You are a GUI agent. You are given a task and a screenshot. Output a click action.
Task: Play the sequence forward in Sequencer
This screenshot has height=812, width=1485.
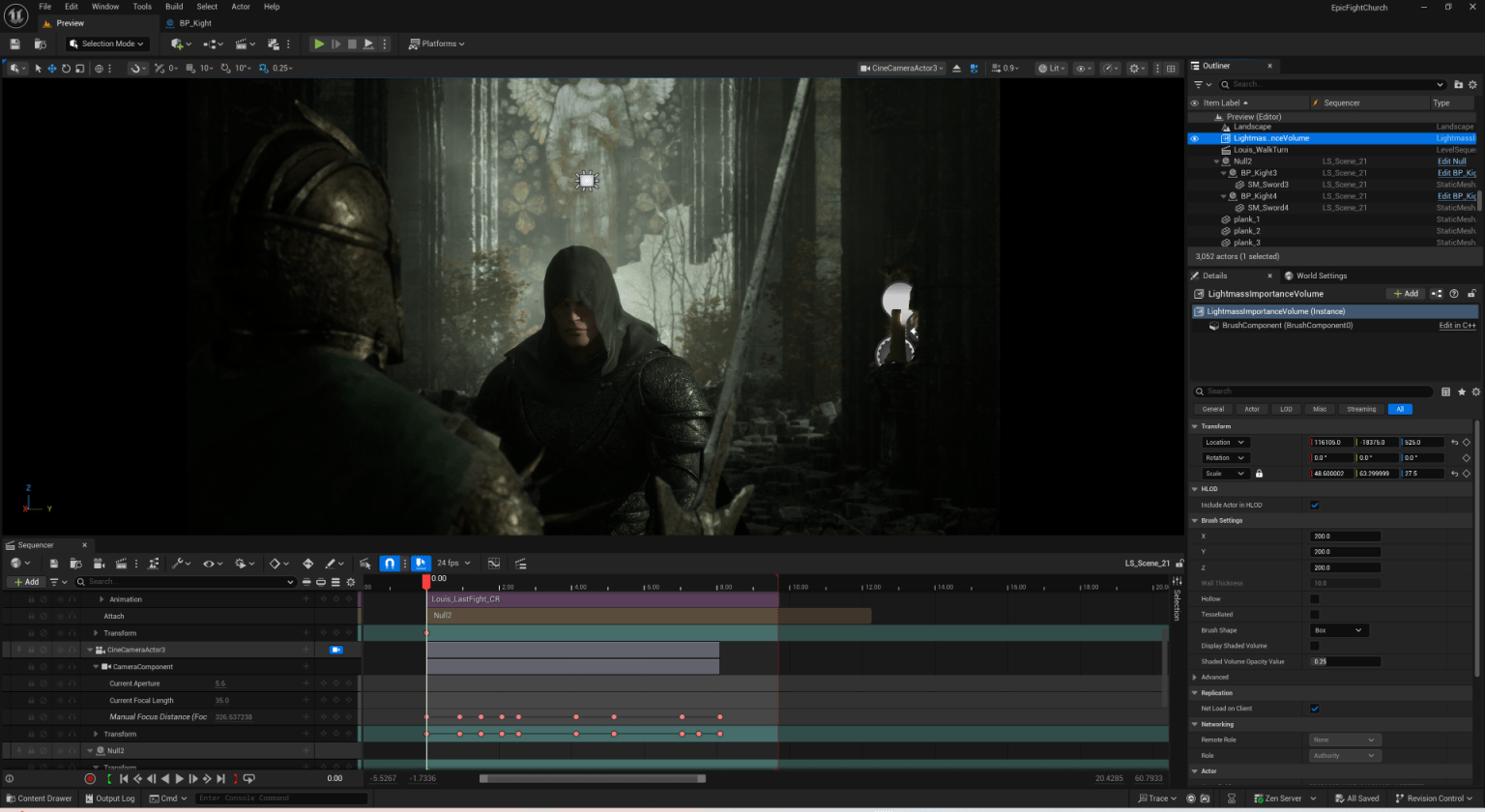click(x=179, y=779)
